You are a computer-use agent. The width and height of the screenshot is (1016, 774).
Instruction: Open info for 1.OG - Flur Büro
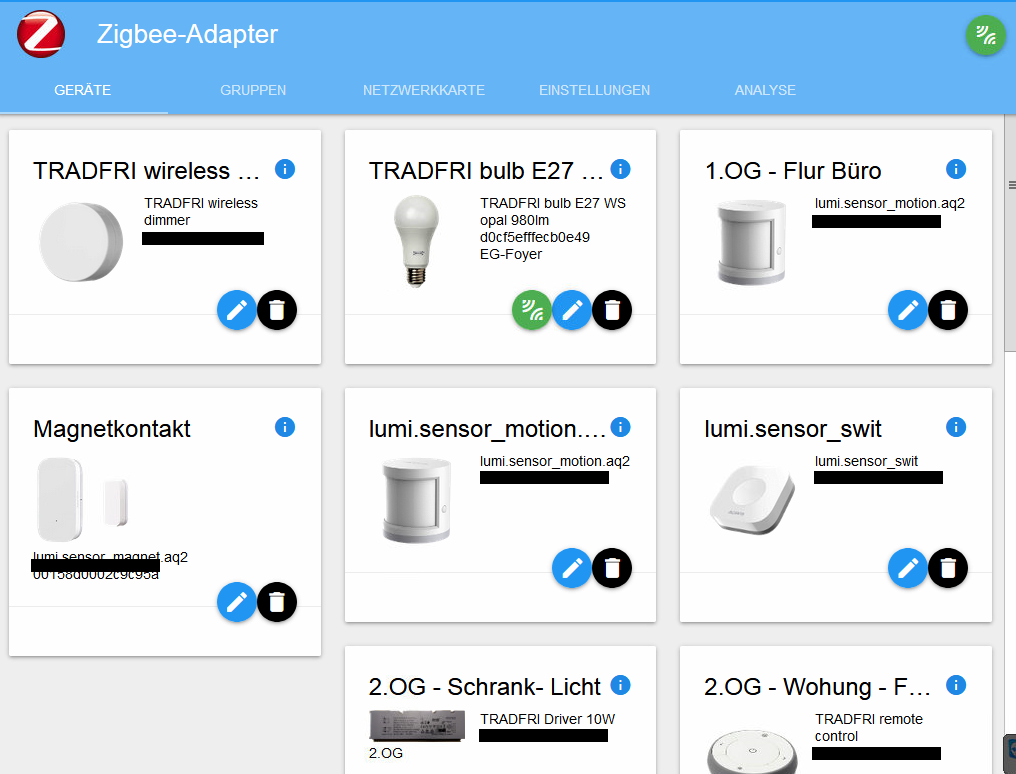[956, 169]
